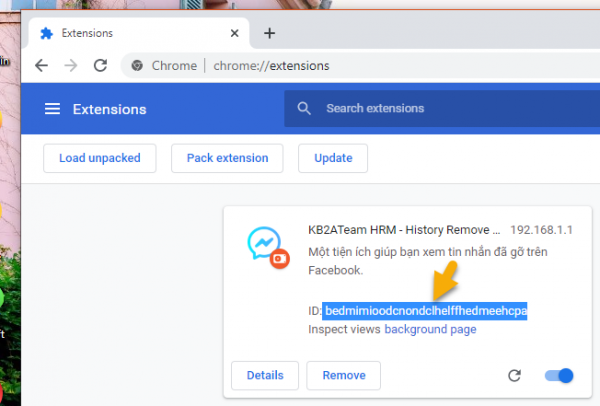
Task: Click the puzzle piece tab favicon
Action: 47,33
